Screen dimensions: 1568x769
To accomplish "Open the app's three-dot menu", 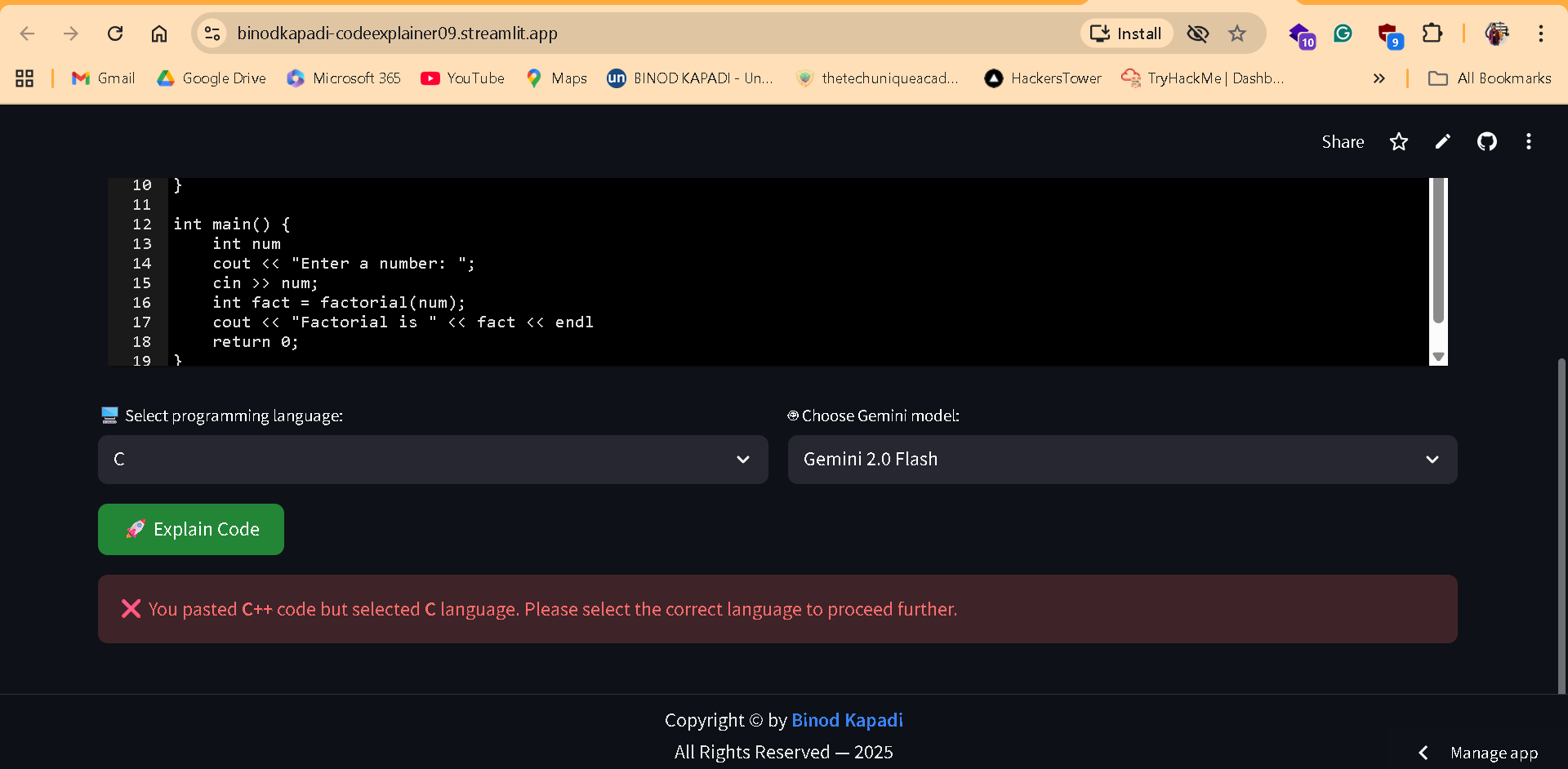I will point(1529,141).
